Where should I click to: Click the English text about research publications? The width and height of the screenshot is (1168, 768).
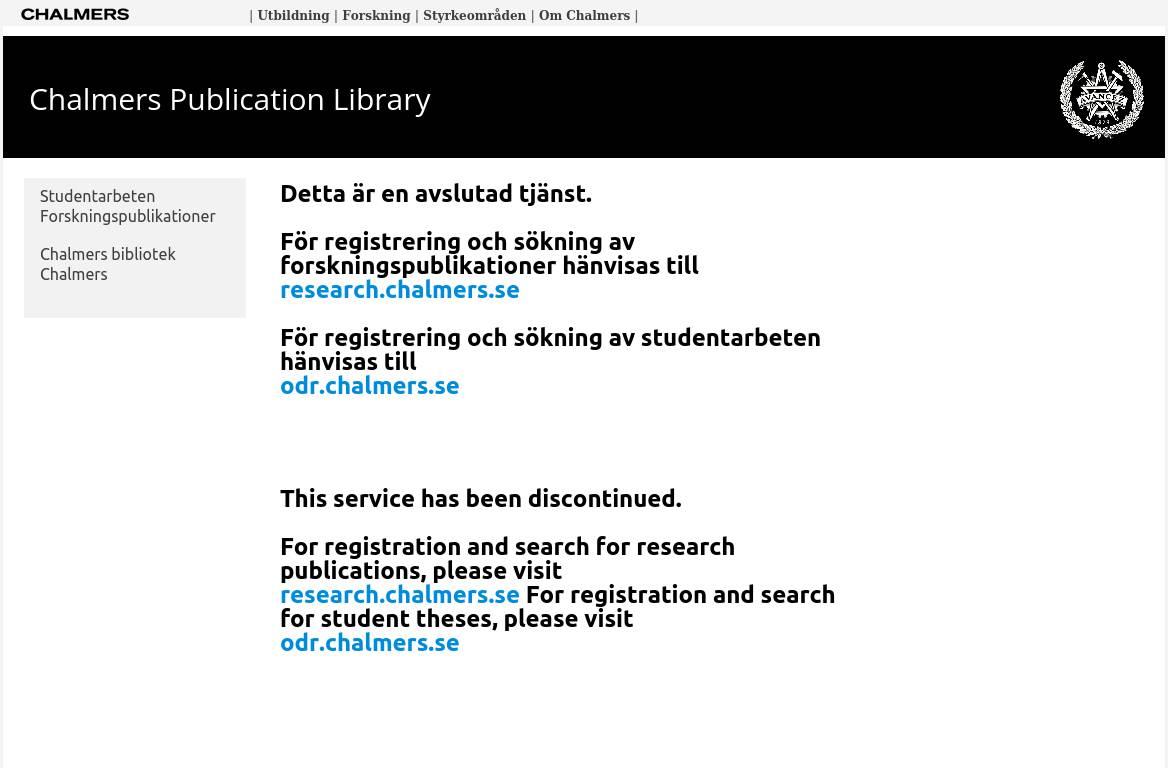coord(507,558)
